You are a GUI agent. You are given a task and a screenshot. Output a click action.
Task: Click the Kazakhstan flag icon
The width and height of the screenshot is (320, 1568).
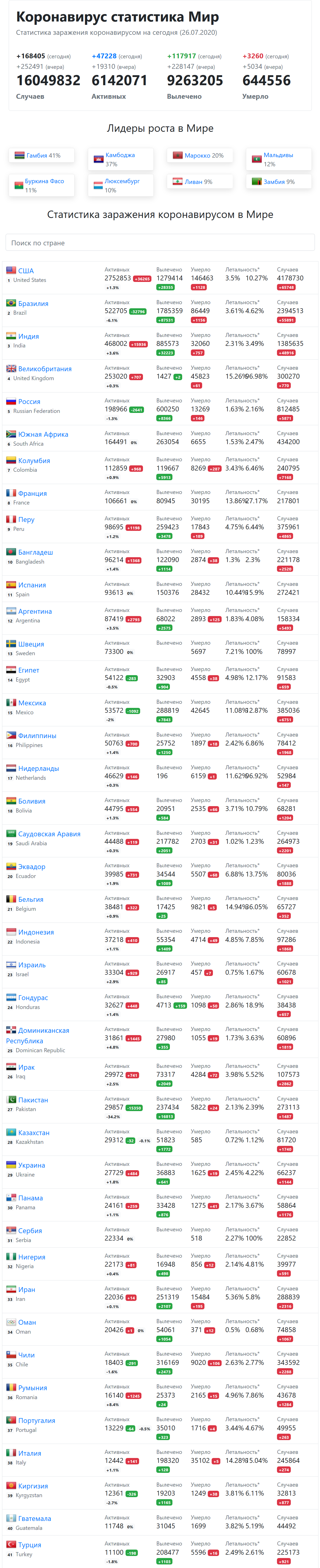(11, 1132)
